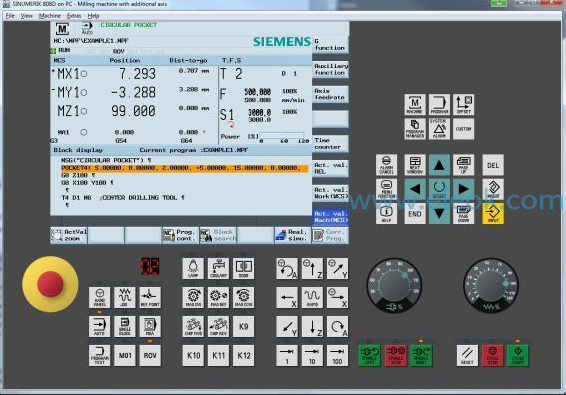Jog the Z axis upward
The image size is (566, 395).
tap(312, 268)
